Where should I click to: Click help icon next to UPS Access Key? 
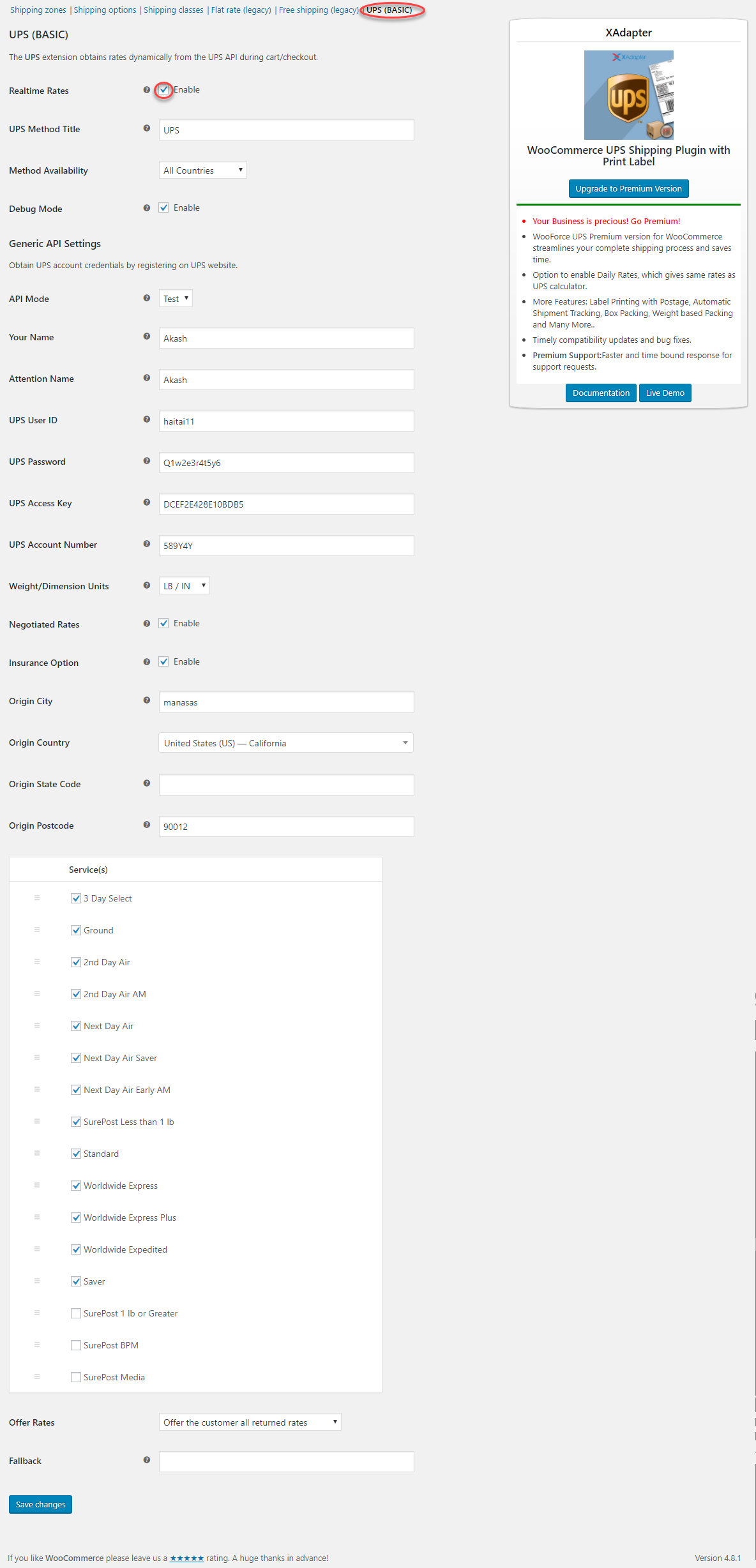[x=147, y=502]
